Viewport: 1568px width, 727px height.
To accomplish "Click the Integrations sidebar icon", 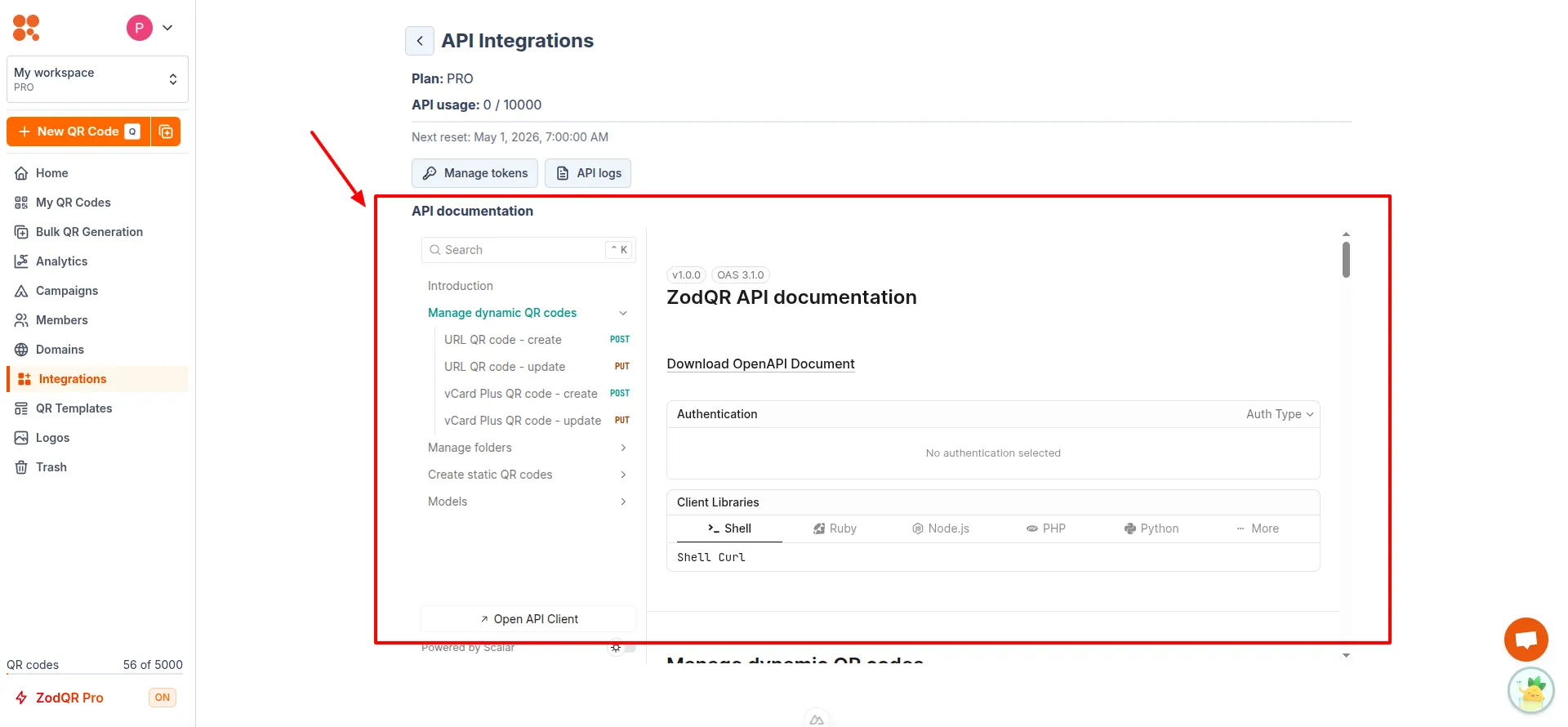I will pos(24,379).
